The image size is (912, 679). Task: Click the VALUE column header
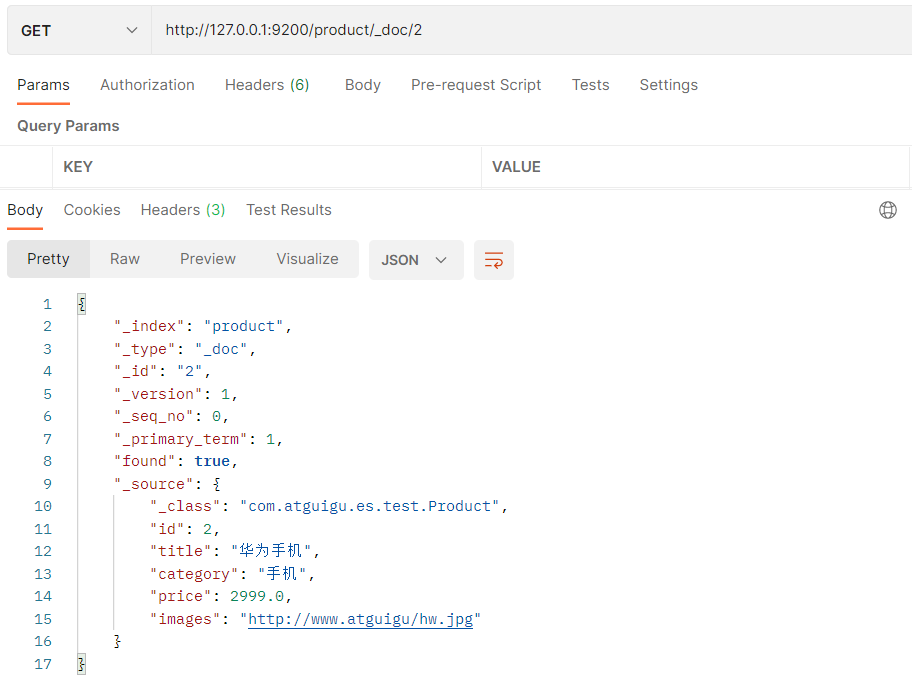[x=516, y=167]
